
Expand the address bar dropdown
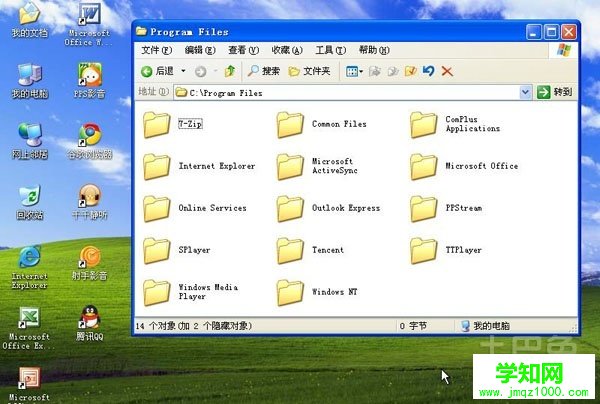(525, 92)
